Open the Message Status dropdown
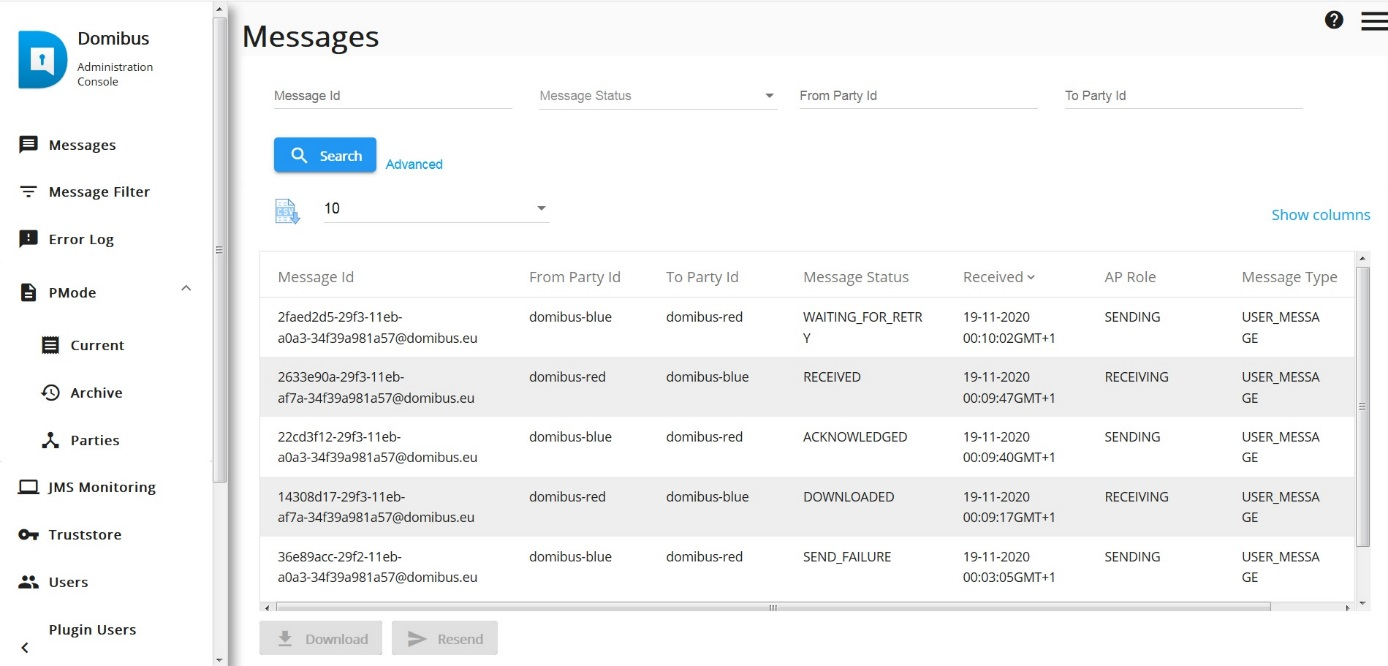 (x=658, y=96)
